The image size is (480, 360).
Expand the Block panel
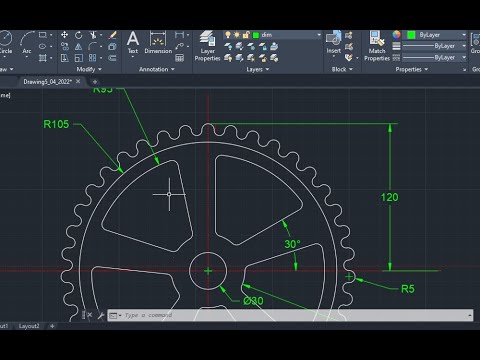(x=342, y=69)
